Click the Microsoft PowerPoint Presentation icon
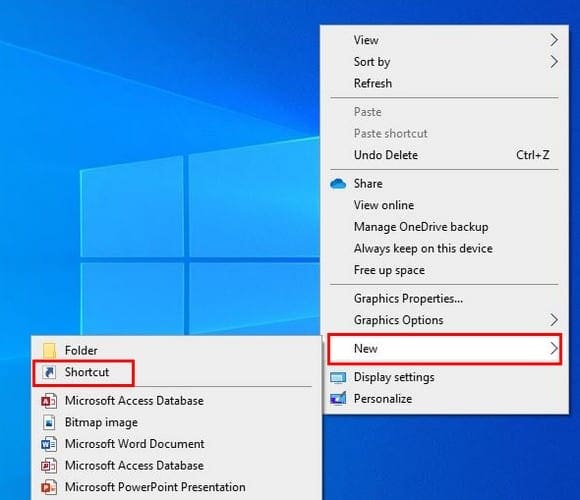Image resolution: width=580 pixels, height=500 pixels. pyautogui.click(x=49, y=487)
